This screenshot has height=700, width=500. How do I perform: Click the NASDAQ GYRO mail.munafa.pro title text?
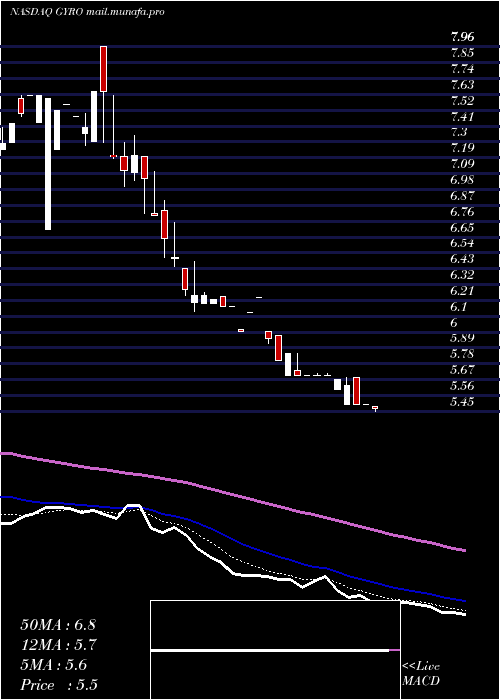[x=87, y=12]
